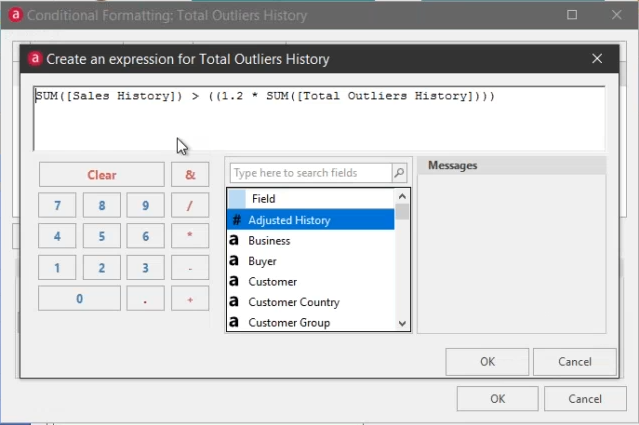This screenshot has height=425, width=639.
Task: Click the text-type icon next to Customer Country
Action: [234, 302]
